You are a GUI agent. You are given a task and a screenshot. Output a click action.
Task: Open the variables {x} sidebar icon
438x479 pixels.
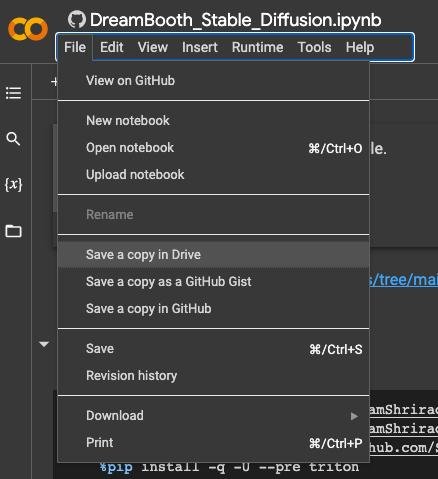pos(13,184)
